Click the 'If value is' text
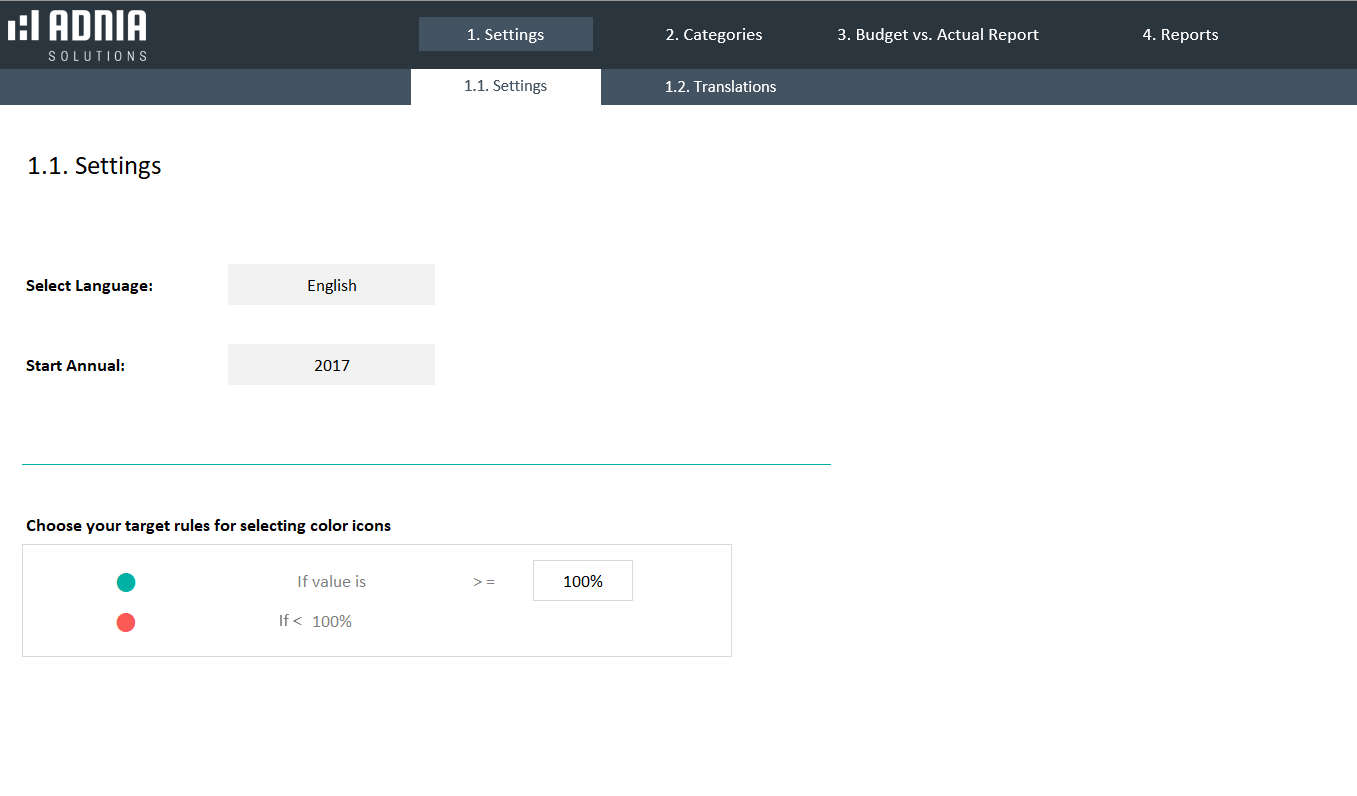 coord(331,581)
